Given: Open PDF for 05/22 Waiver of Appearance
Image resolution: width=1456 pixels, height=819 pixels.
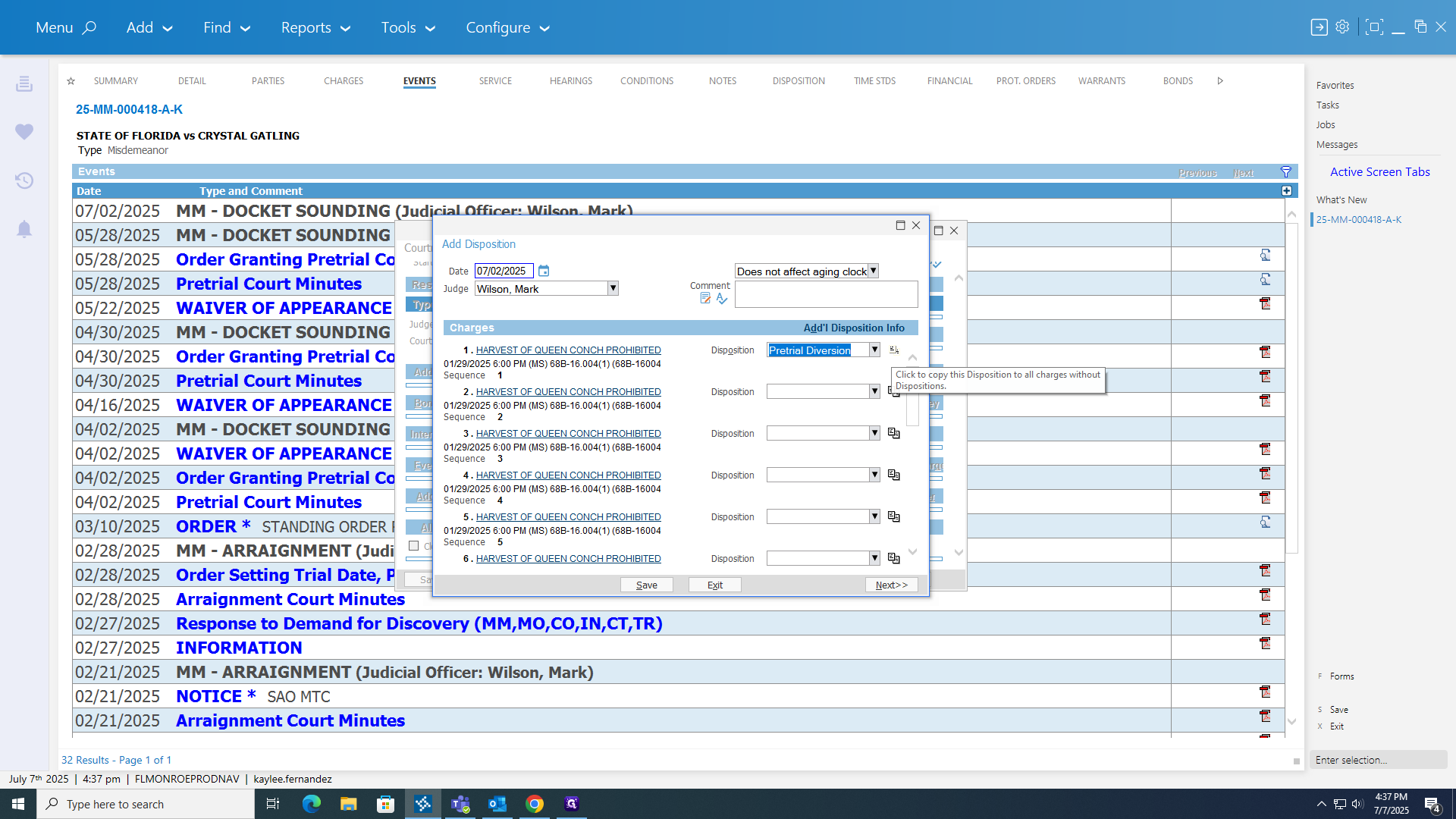Looking at the screenshot, I should click(x=1265, y=304).
